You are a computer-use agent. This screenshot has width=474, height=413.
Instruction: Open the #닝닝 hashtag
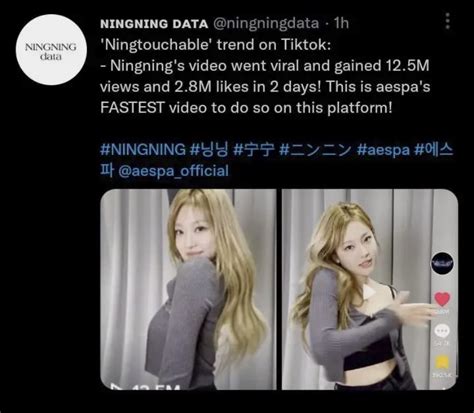click(209, 149)
